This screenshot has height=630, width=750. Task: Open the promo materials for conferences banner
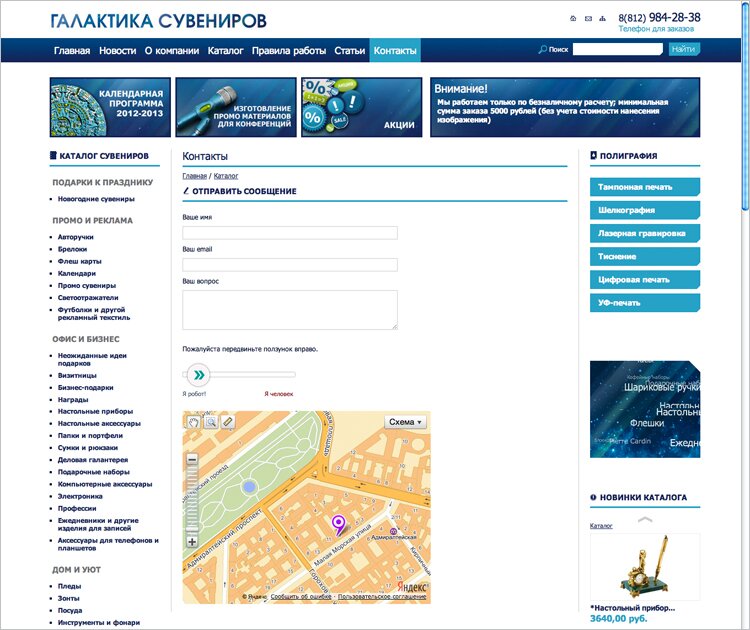(236, 107)
